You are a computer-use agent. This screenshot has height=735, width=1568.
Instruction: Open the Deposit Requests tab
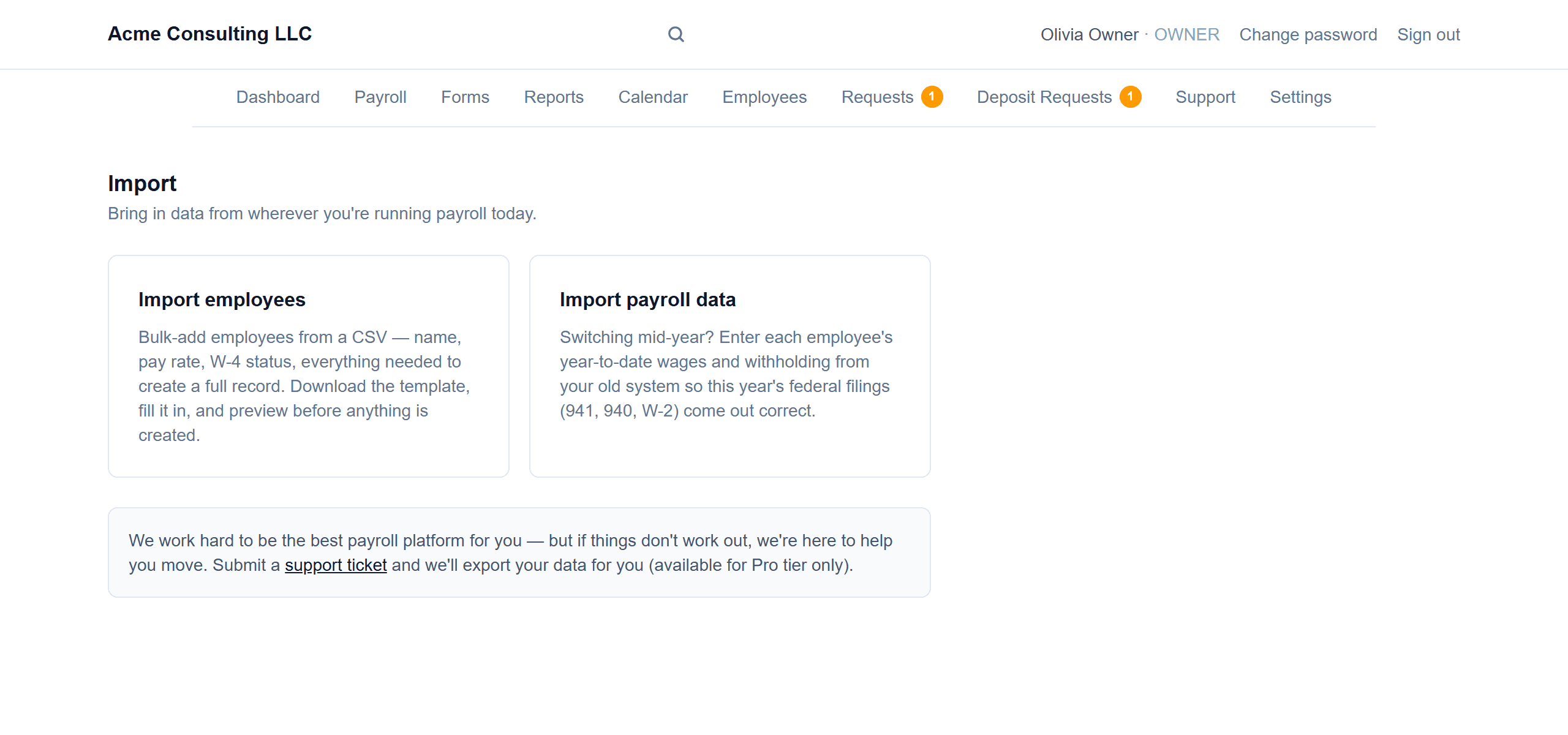point(1044,97)
